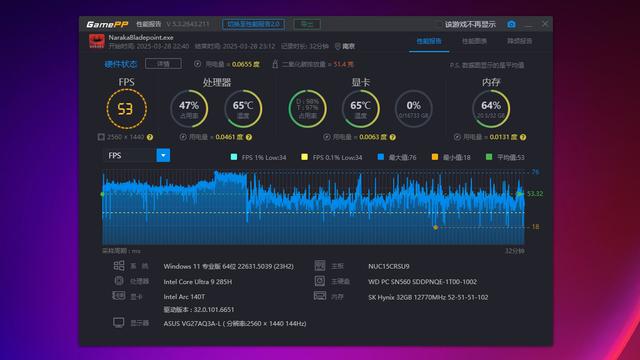This screenshot has height=360, width=640.
Task: Click the graphics card 65℃ temperature gauge
Action: point(360,109)
